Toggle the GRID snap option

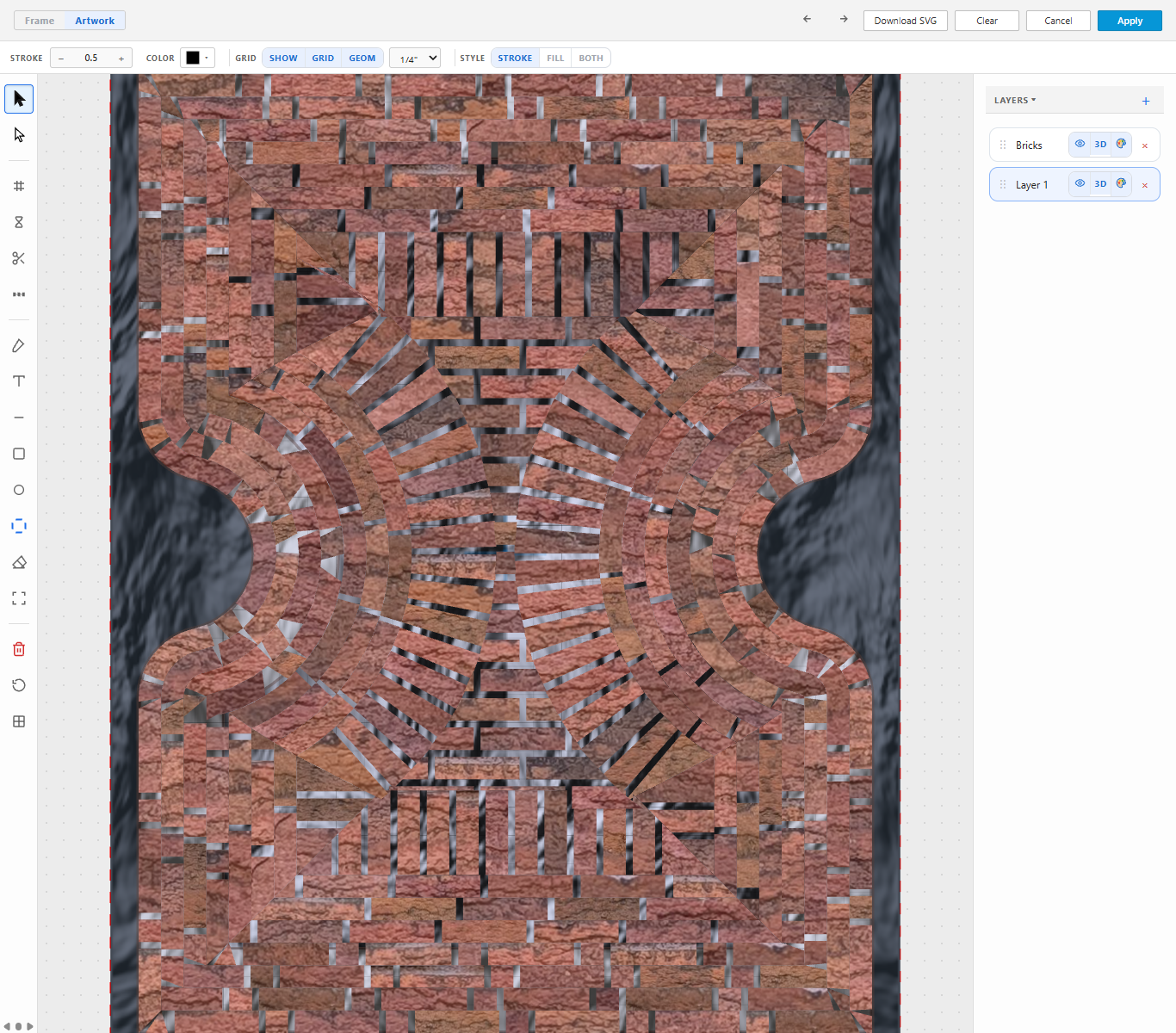[x=323, y=58]
